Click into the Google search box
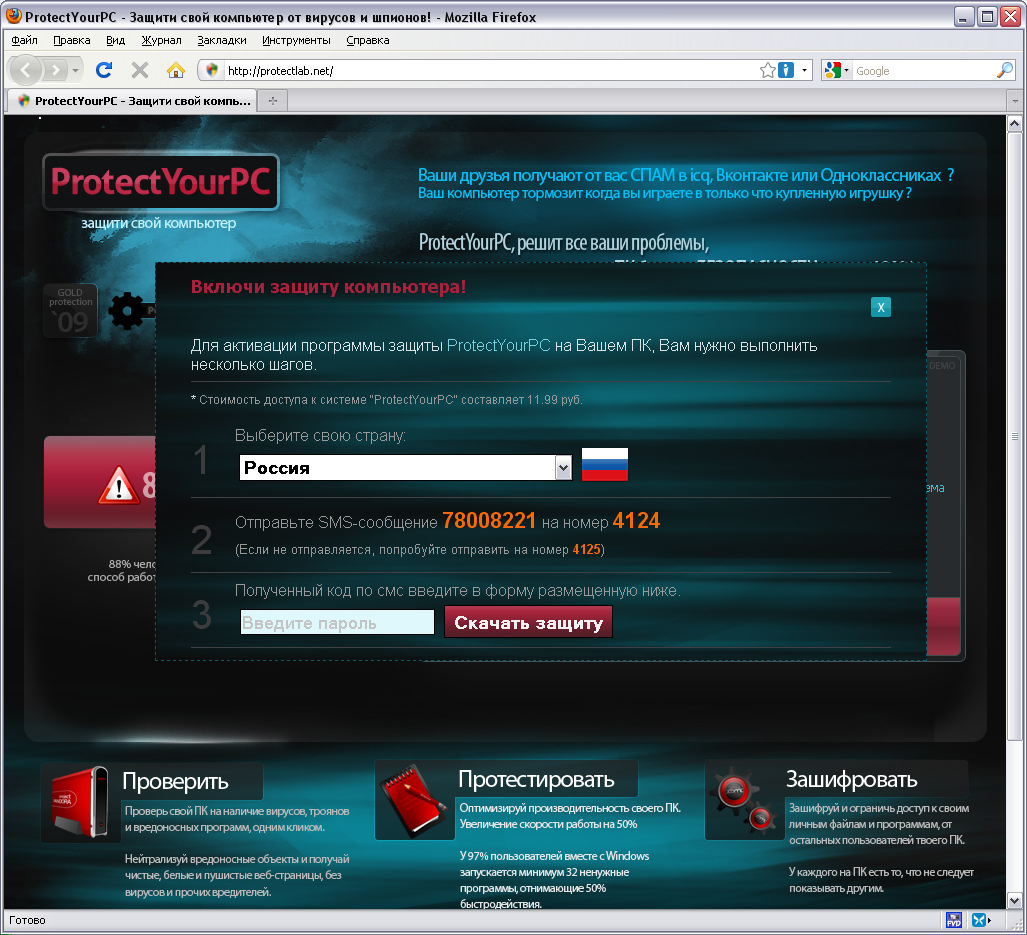Viewport: 1027px width, 935px height. [924, 71]
